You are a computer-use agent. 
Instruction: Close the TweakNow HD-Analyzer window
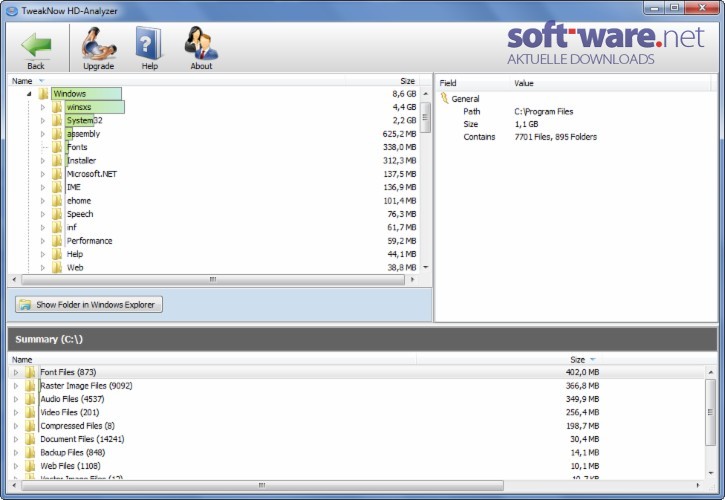click(x=701, y=7)
